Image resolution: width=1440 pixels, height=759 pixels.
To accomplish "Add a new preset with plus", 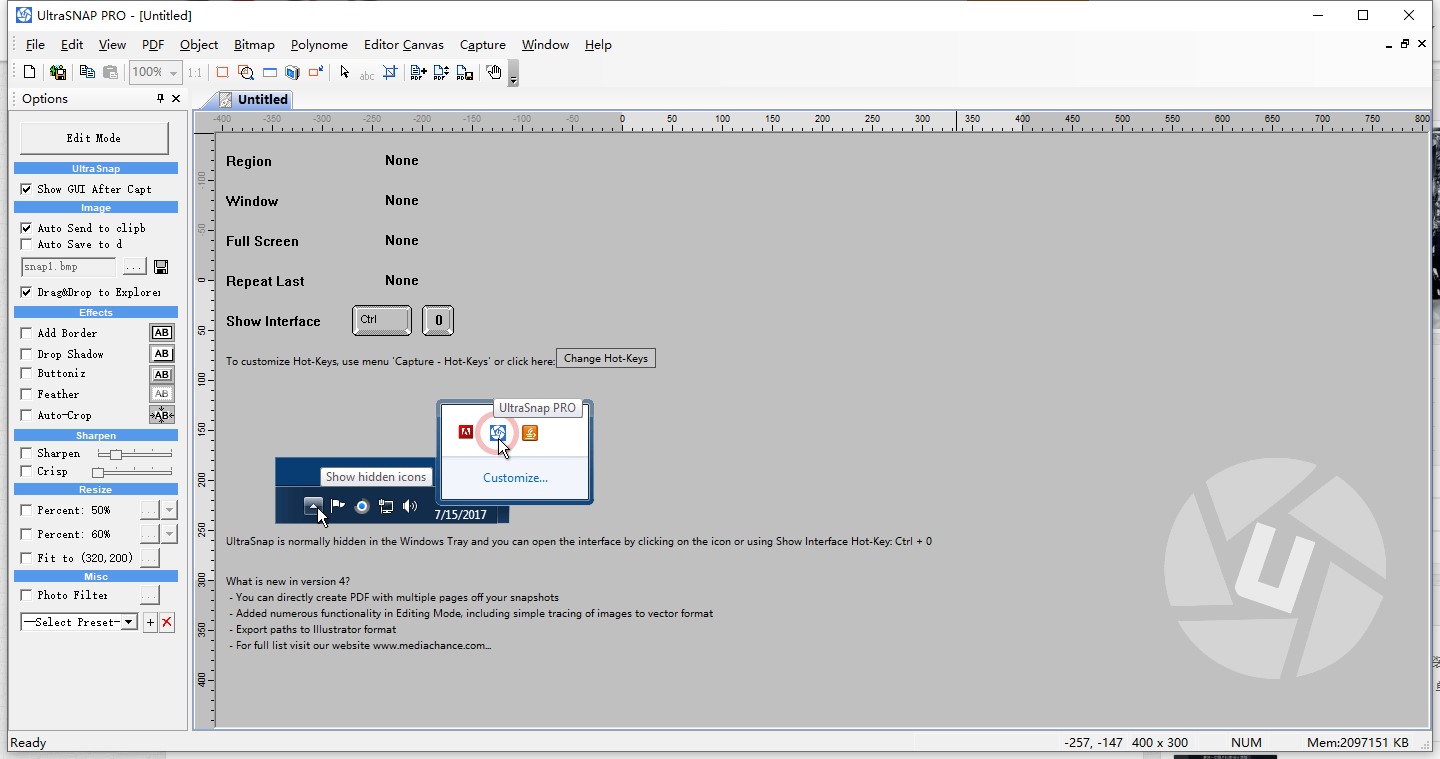I will click(150, 622).
